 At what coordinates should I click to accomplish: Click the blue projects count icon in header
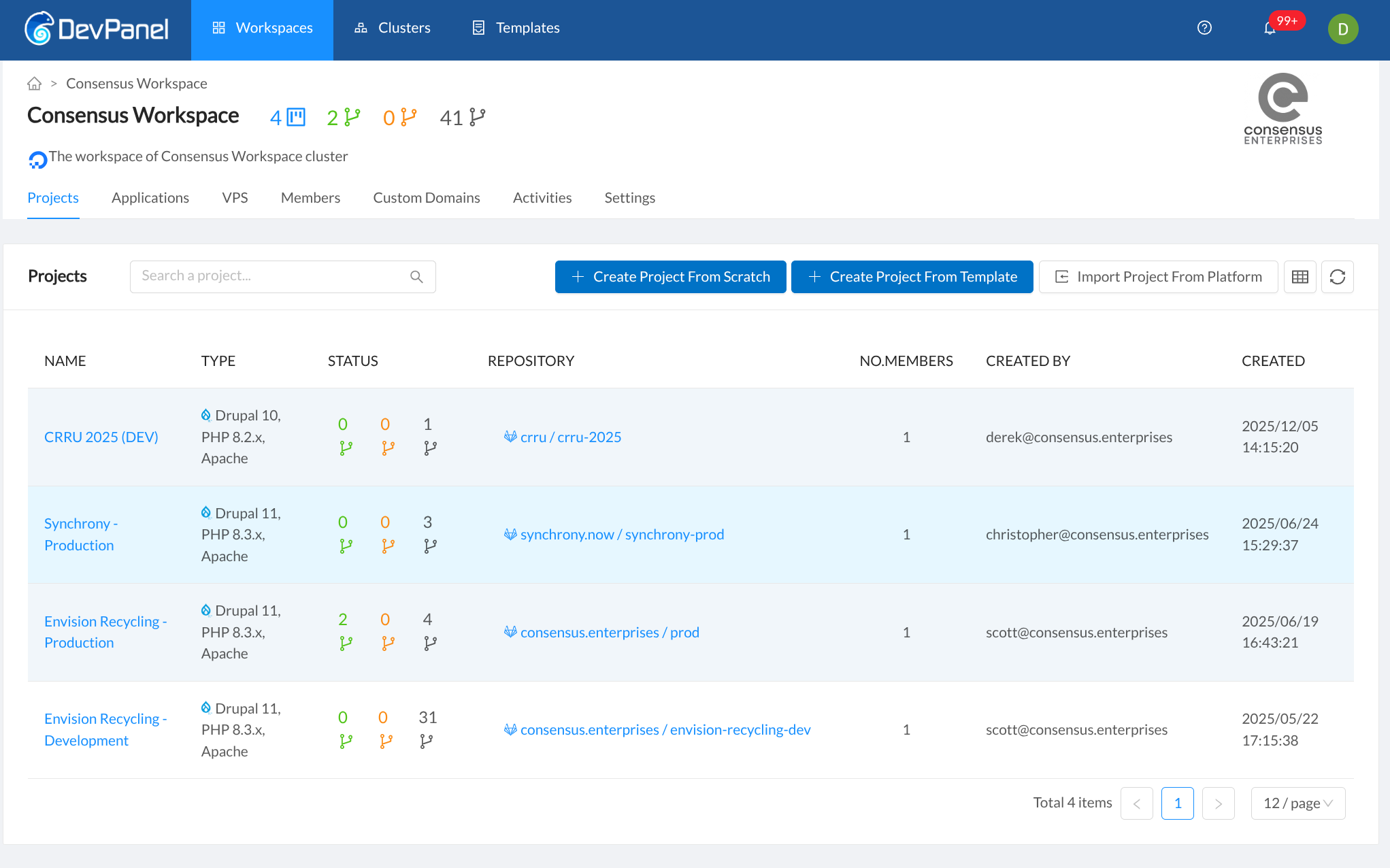[297, 117]
